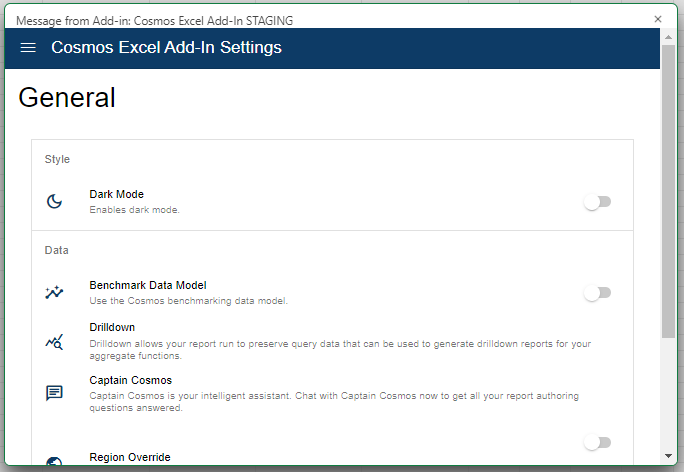Click the Style section heading
This screenshot has height=472, width=684.
[x=57, y=159]
